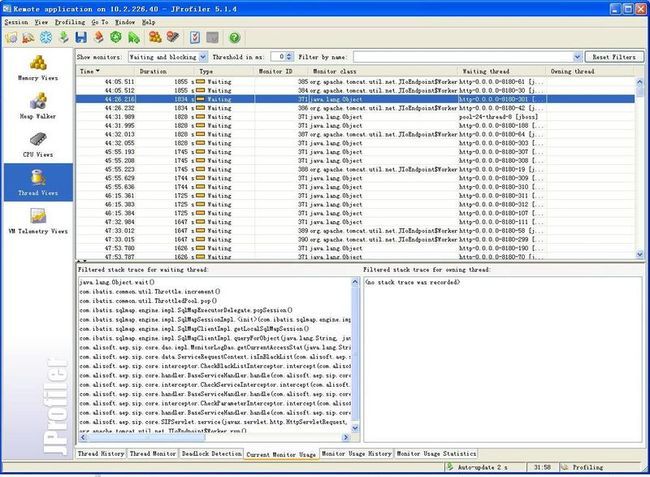Viewport: 650px width, 477px height.
Task: Click the Profiling icon in the status bar
Action: click(x=564, y=467)
